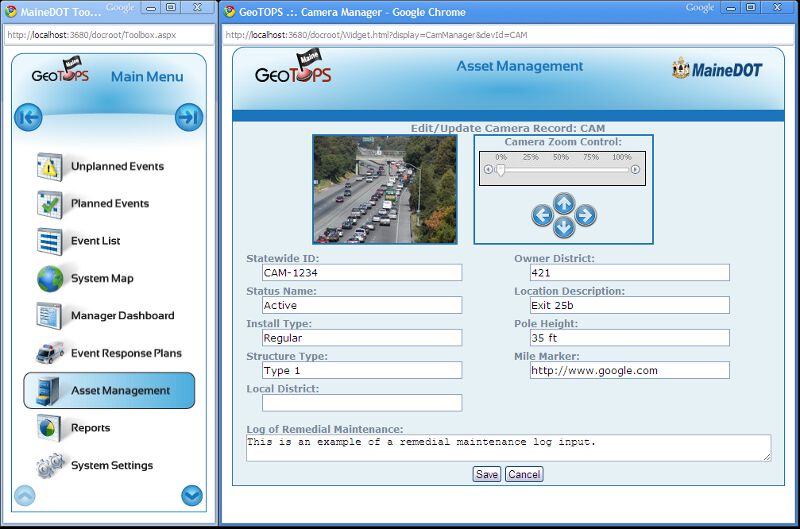
Task: Click zoom slider increase arrow
Action: pyautogui.click(x=635, y=169)
